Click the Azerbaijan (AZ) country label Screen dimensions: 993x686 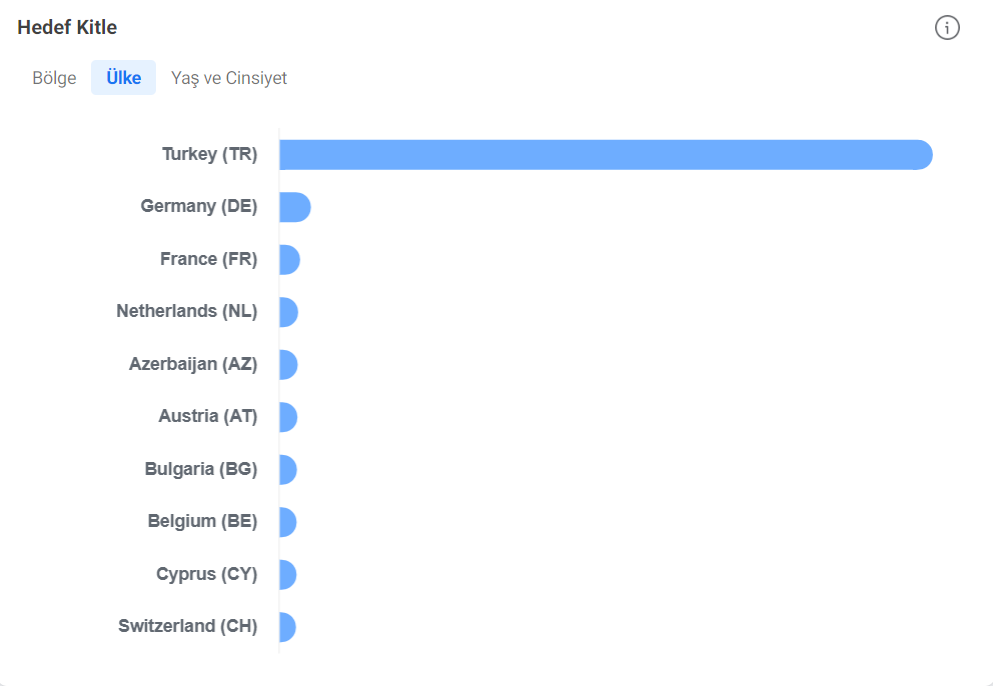[193, 364]
